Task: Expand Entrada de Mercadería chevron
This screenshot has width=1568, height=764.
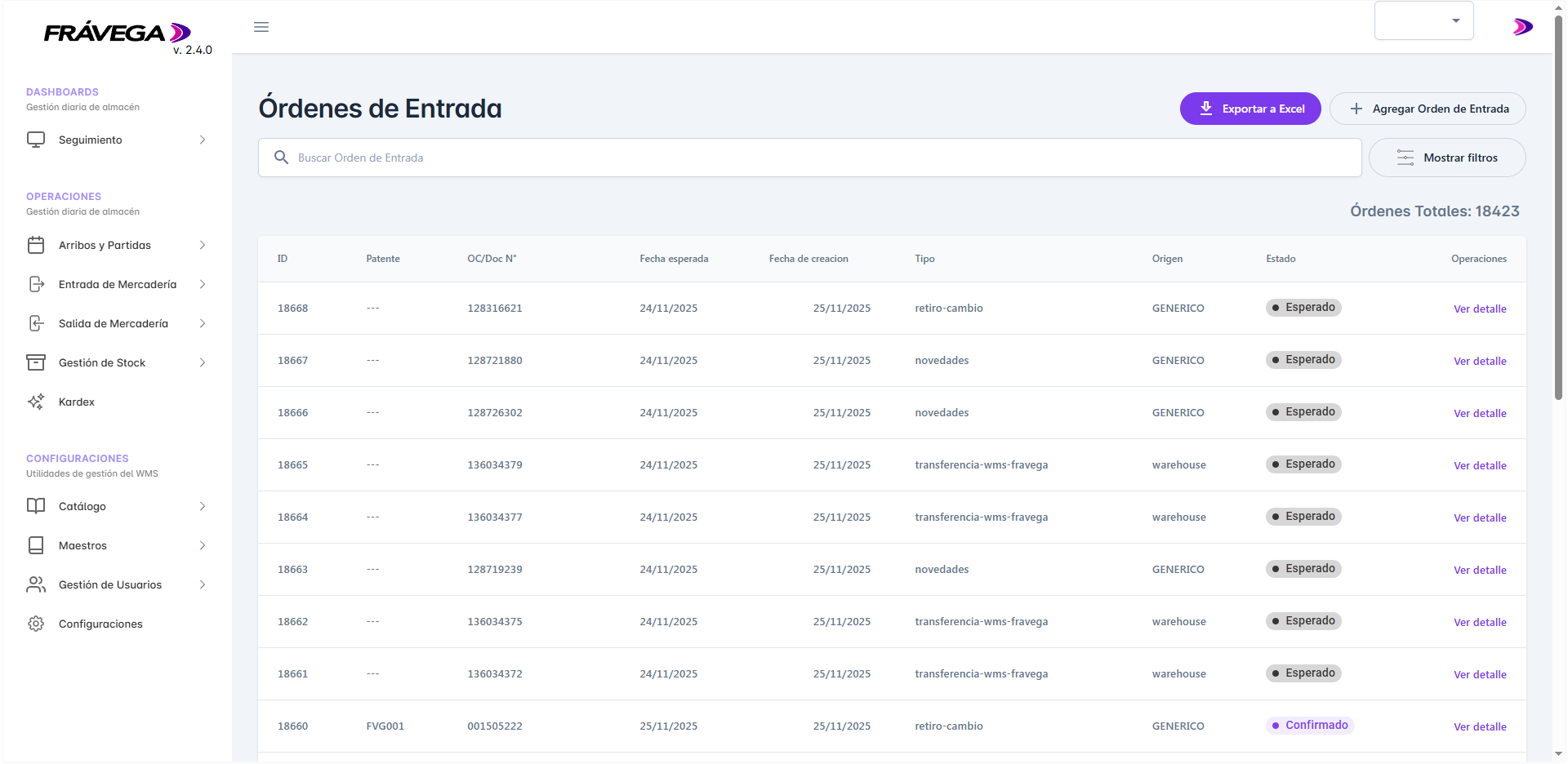Action: pos(203,284)
